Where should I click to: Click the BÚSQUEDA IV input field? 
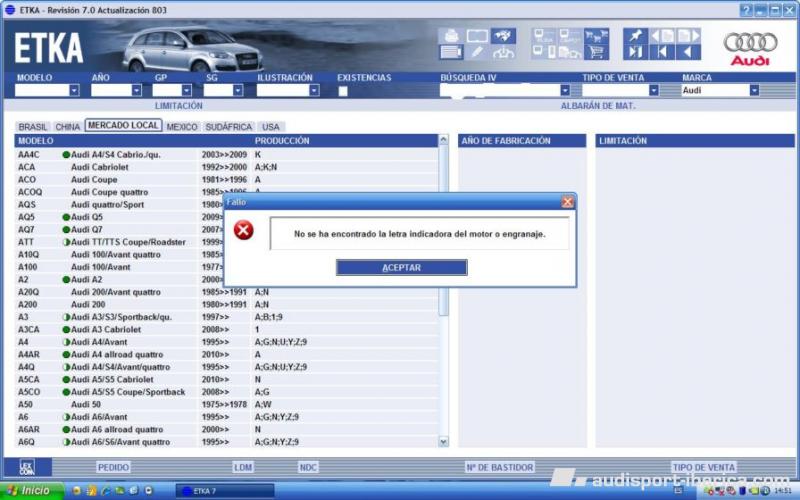(499, 90)
